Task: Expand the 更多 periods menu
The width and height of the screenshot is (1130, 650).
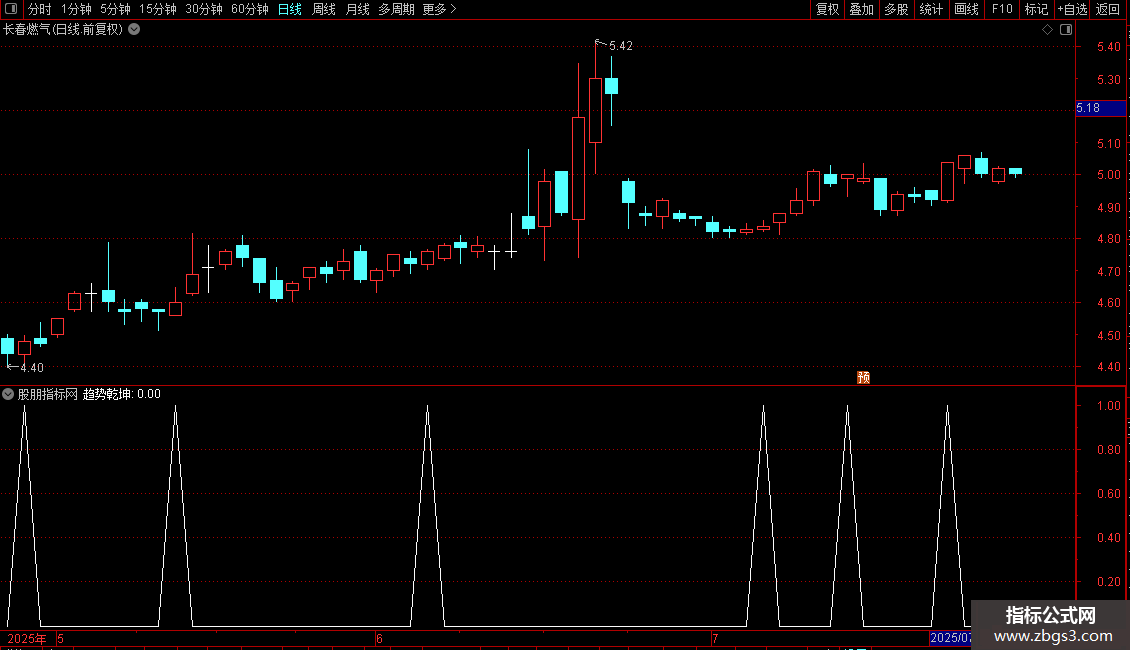Action: (x=439, y=9)
